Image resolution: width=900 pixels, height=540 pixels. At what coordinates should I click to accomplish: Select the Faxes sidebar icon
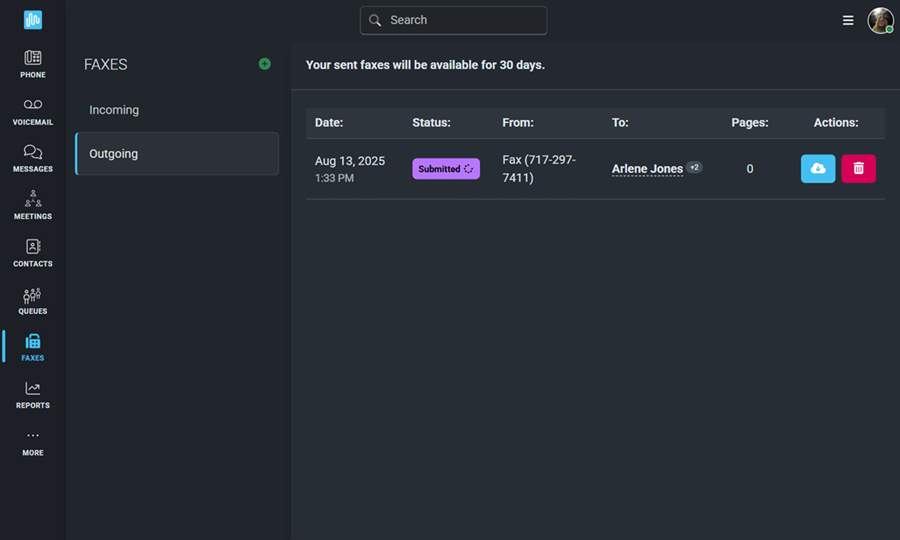point(33,348)
